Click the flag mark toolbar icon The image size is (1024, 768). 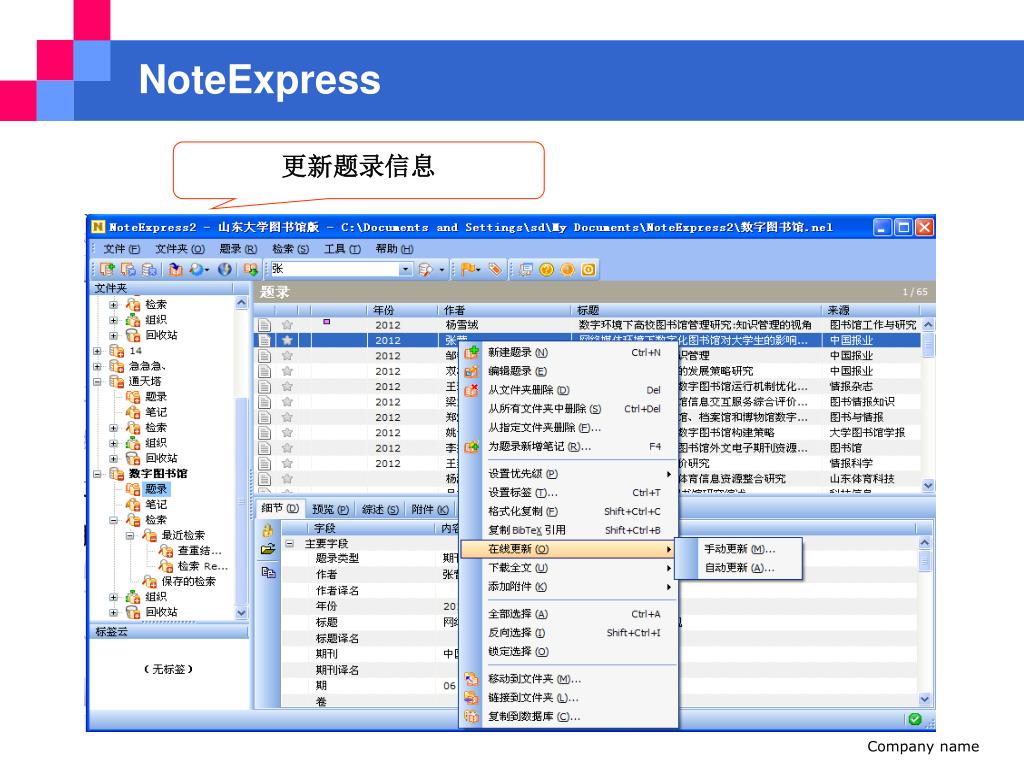(468, 269)
